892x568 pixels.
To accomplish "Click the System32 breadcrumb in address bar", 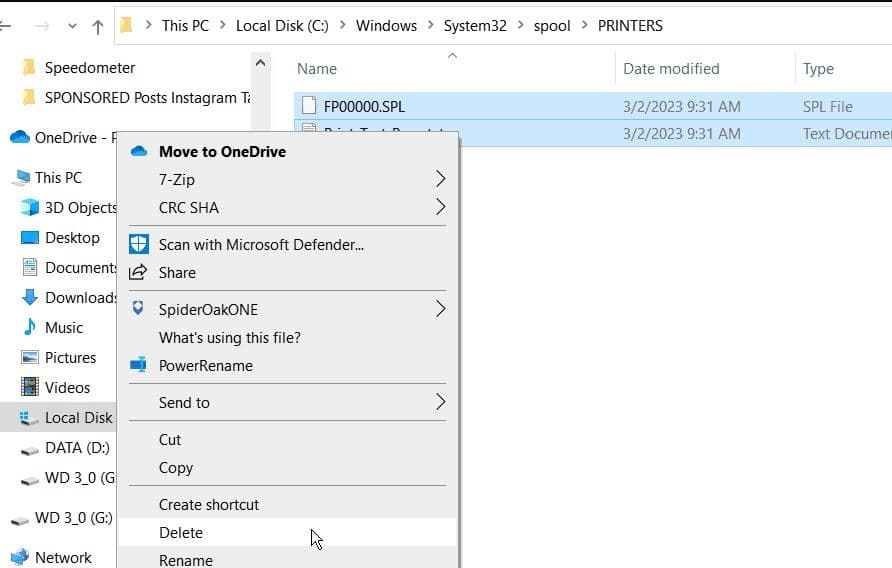I will [x=475, y=26].
